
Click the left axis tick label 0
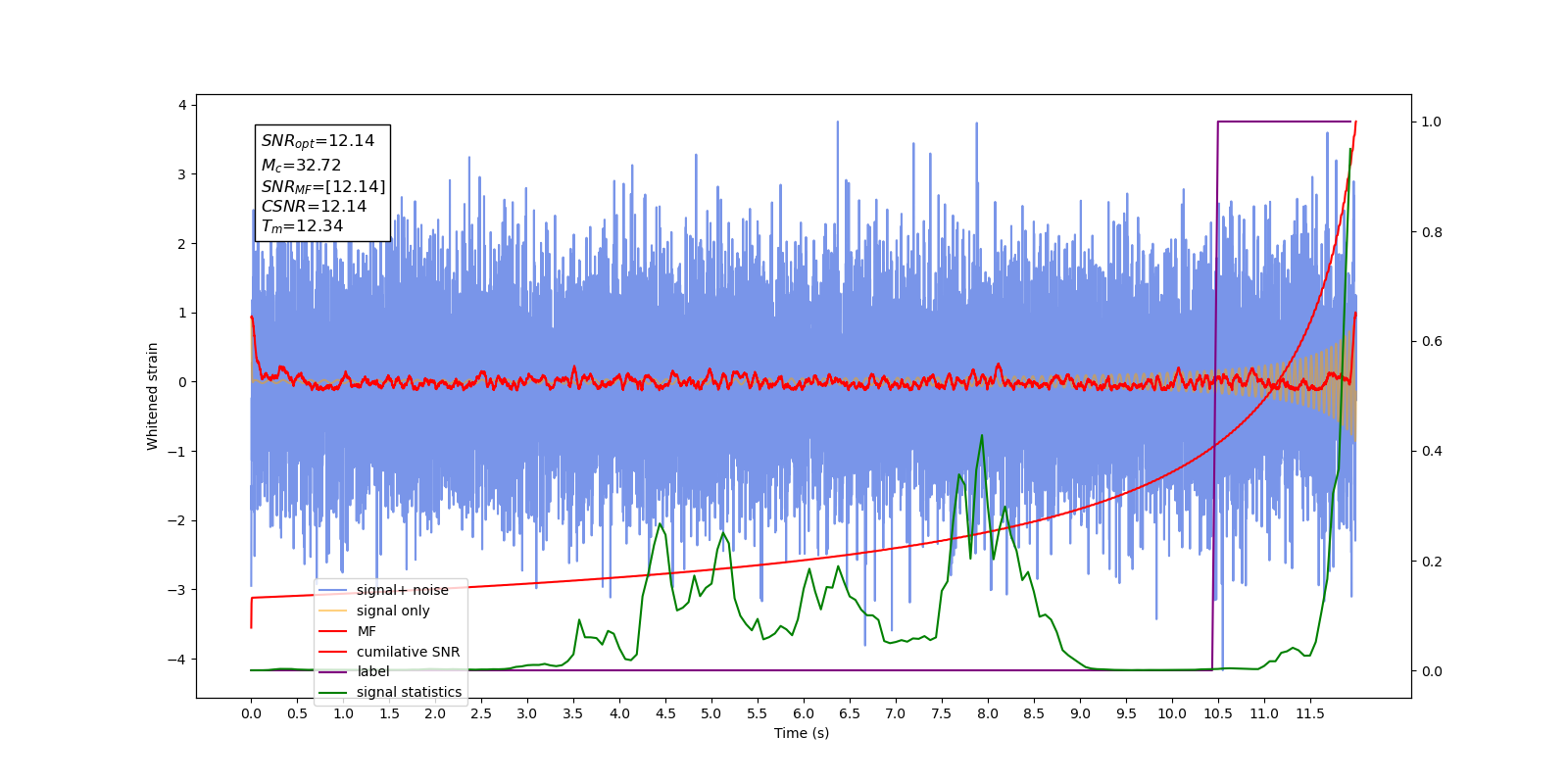pyautogui.click(x=182, y=382)
